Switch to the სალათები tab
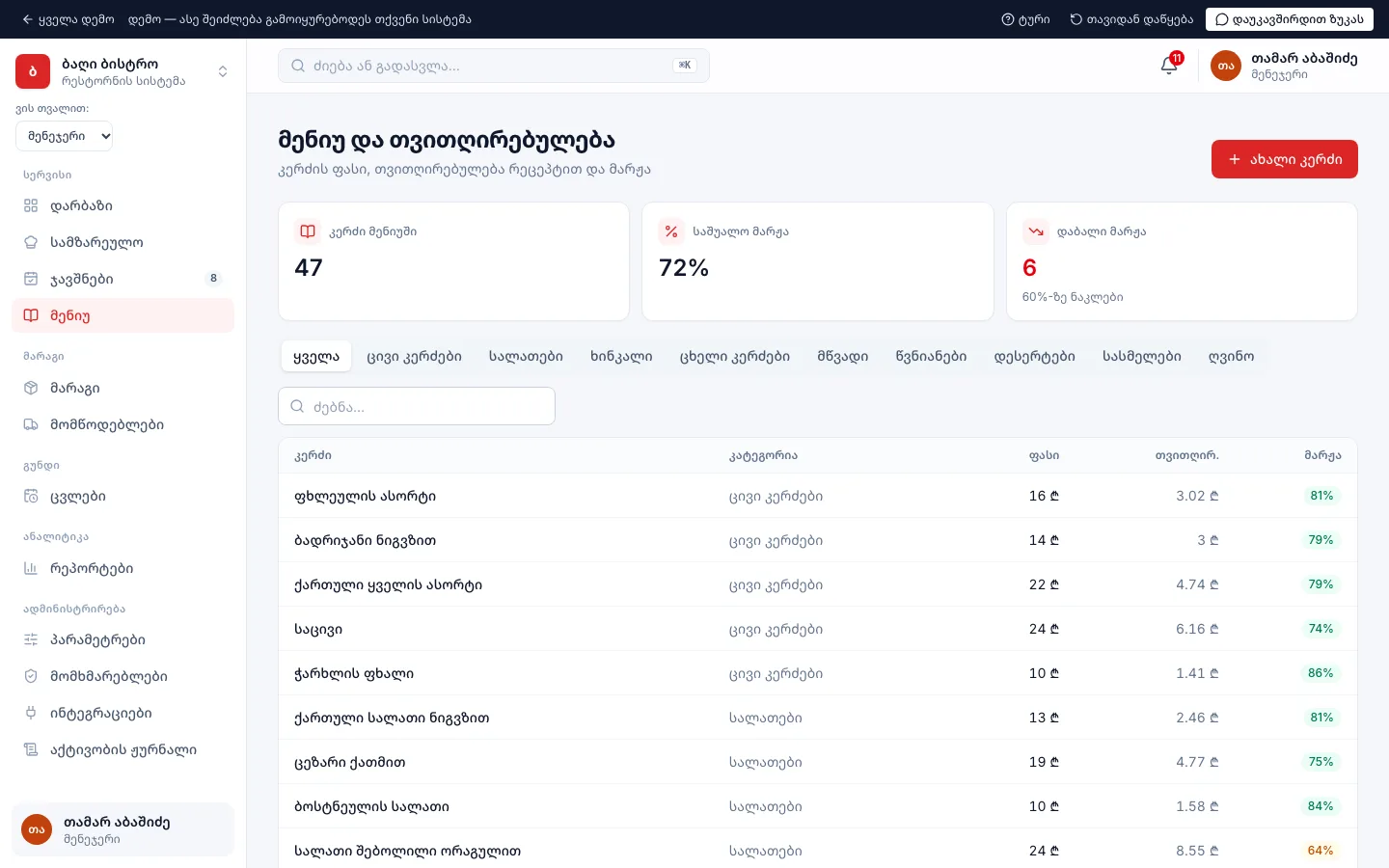Image resolution: width=1389 pixels, height=868 pixels. 526,356
